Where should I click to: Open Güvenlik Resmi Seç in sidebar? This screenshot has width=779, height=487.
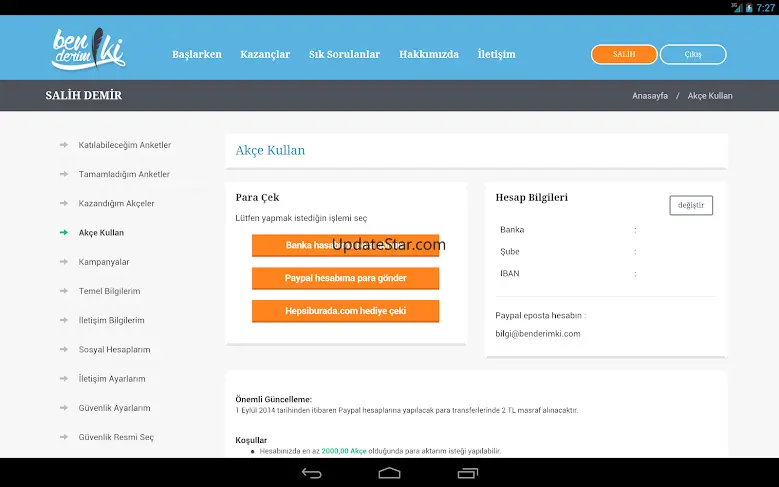[116, 437]
